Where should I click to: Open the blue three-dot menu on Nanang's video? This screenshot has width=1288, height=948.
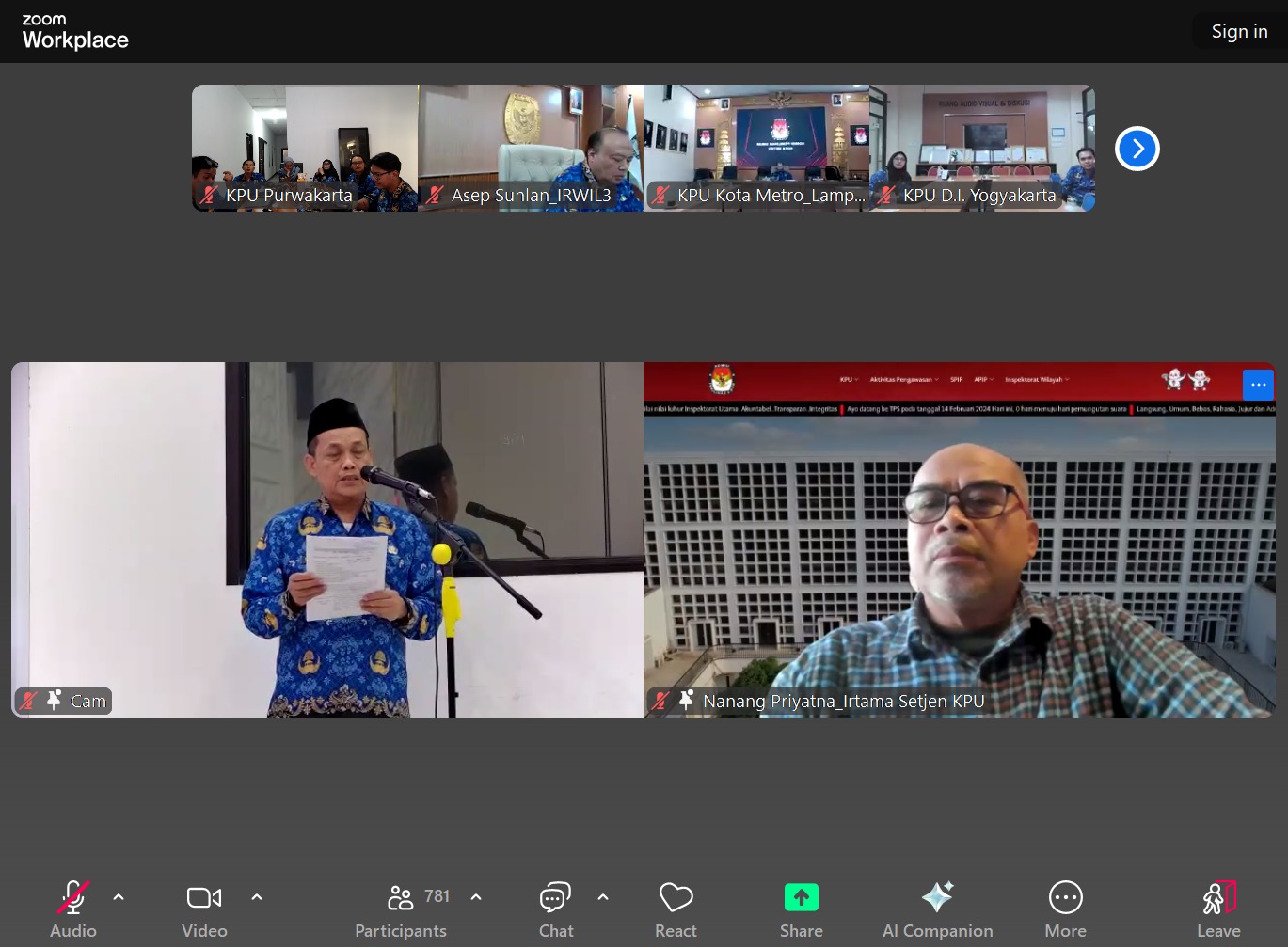[x=1258, y=385]
